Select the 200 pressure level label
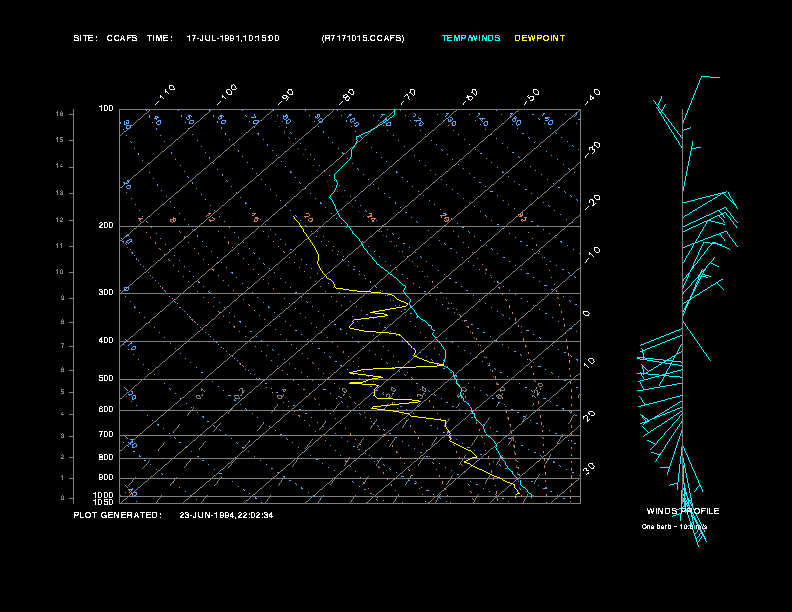The image size is (792, 612). click(106, 226)
